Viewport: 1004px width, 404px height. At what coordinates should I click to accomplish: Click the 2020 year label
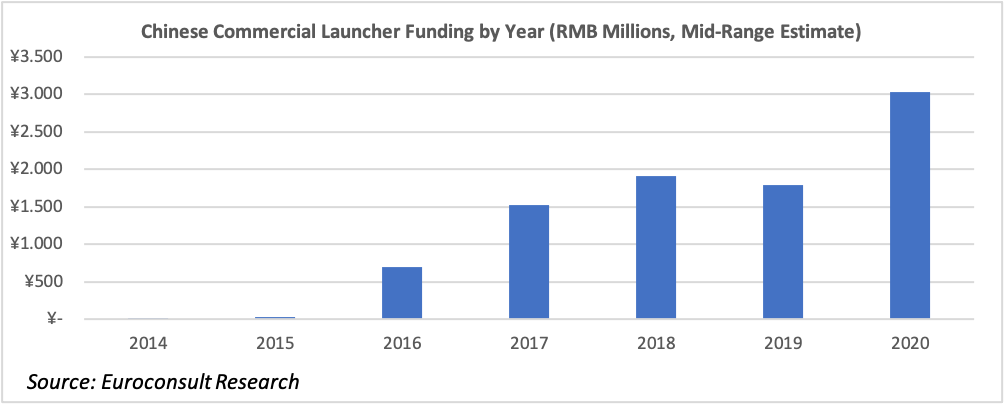pos(910,343)
